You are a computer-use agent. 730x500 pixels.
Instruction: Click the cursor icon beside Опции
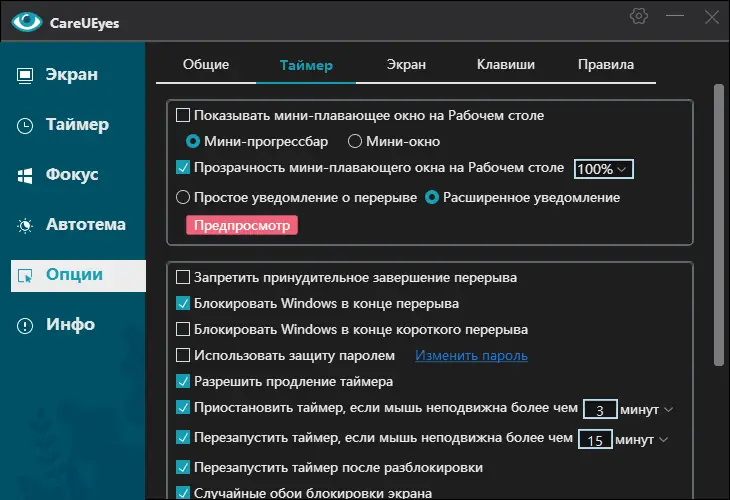click(x=25, y=276)
